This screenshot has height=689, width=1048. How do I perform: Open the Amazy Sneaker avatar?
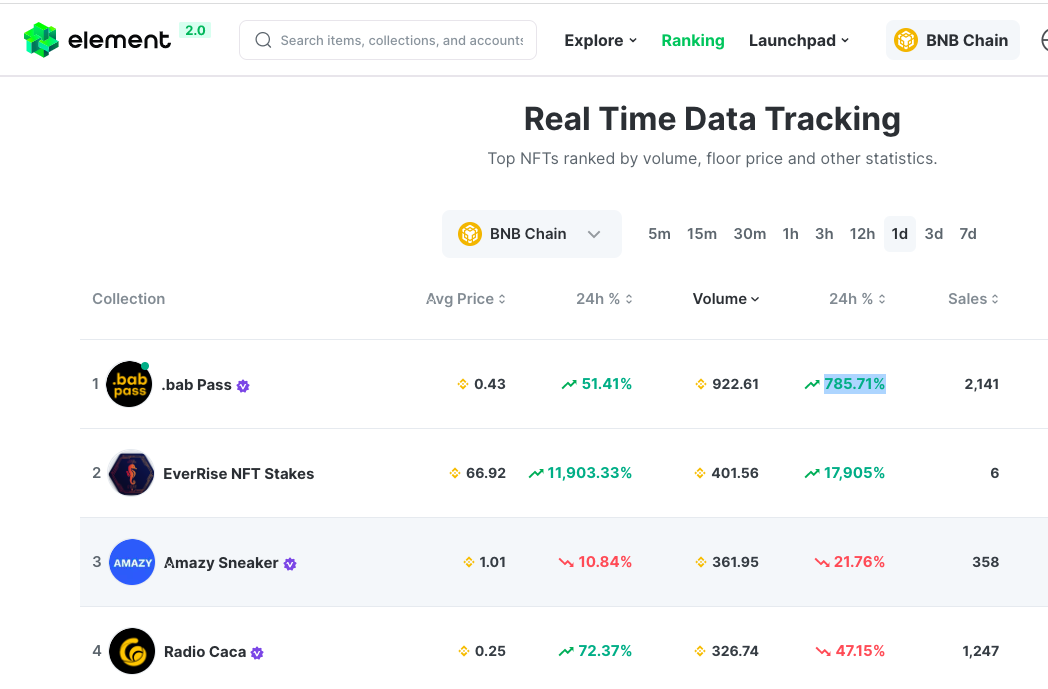132,562
